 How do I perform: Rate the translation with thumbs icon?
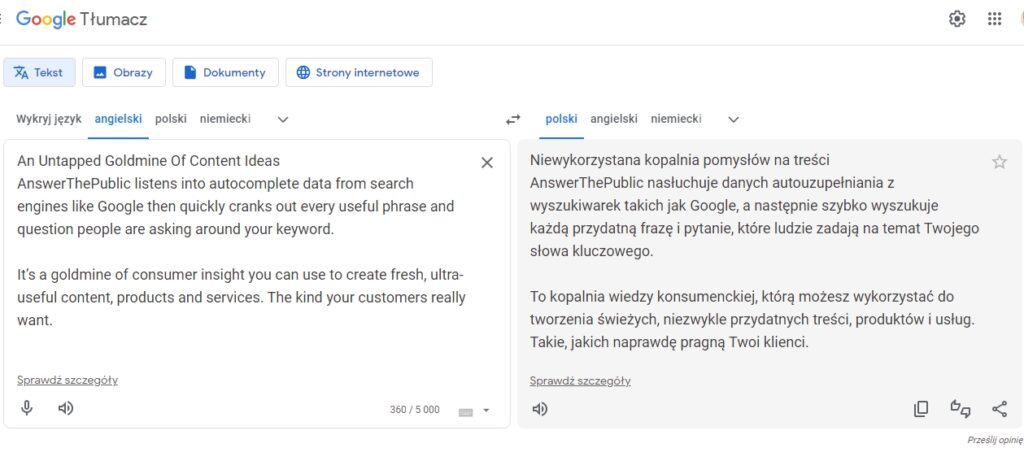click(x=960, y=409)
